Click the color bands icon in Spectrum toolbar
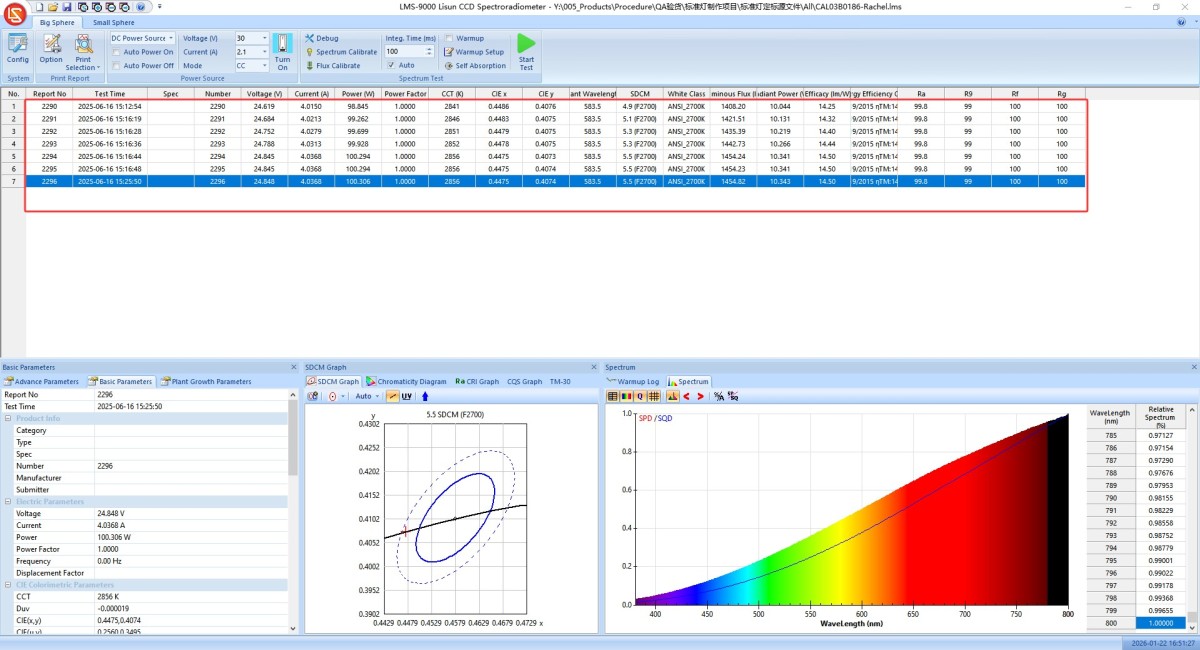This screenshot has width=1200, height=650. click(627, 396)
